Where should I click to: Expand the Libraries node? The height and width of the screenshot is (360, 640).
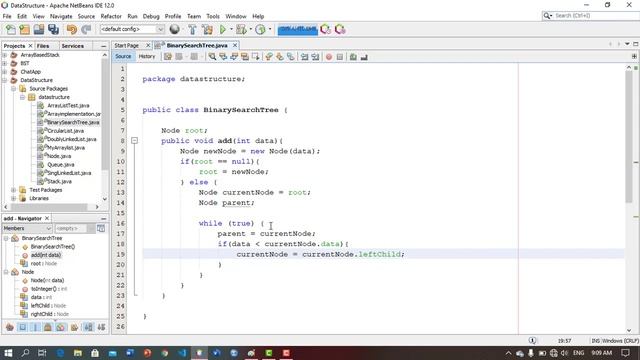coord(13,198)
